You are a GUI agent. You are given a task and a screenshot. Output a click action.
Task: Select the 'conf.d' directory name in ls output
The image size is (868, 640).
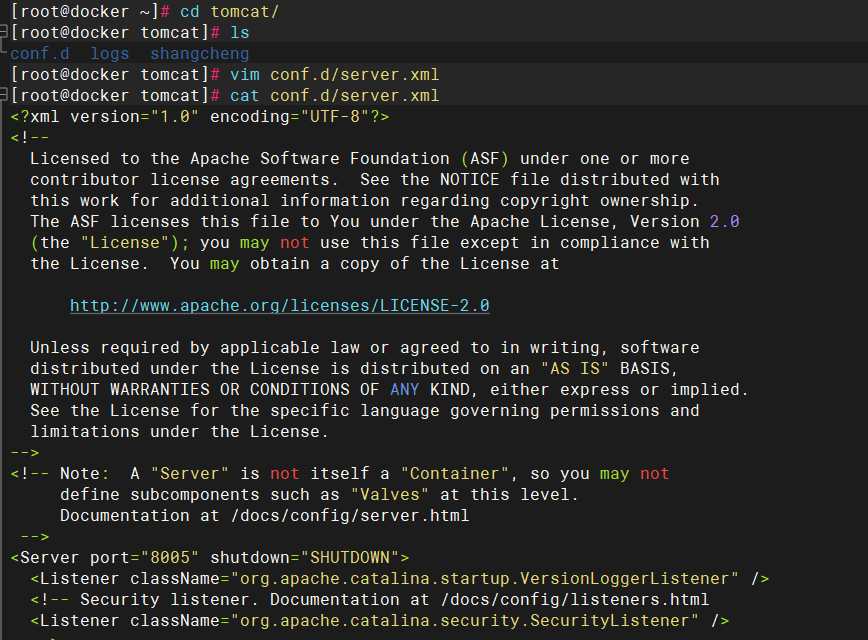[x=40, y=53]
